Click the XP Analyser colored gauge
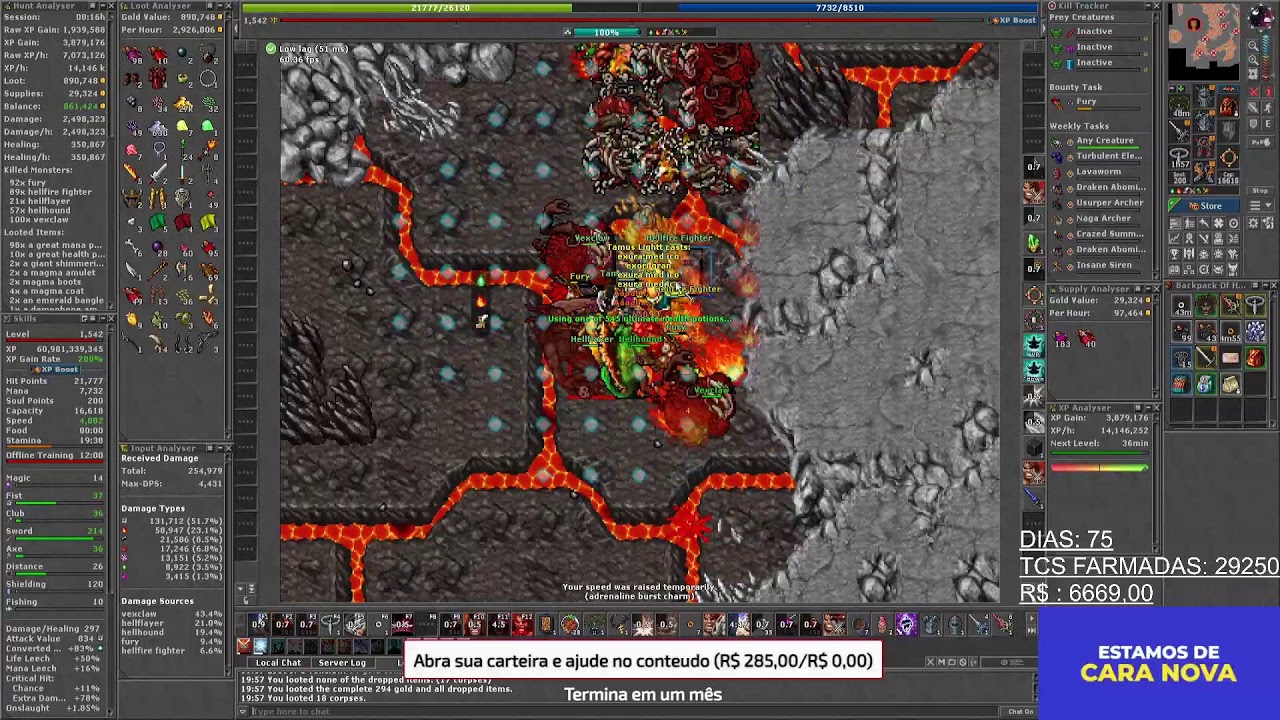 click(1099, 467)
